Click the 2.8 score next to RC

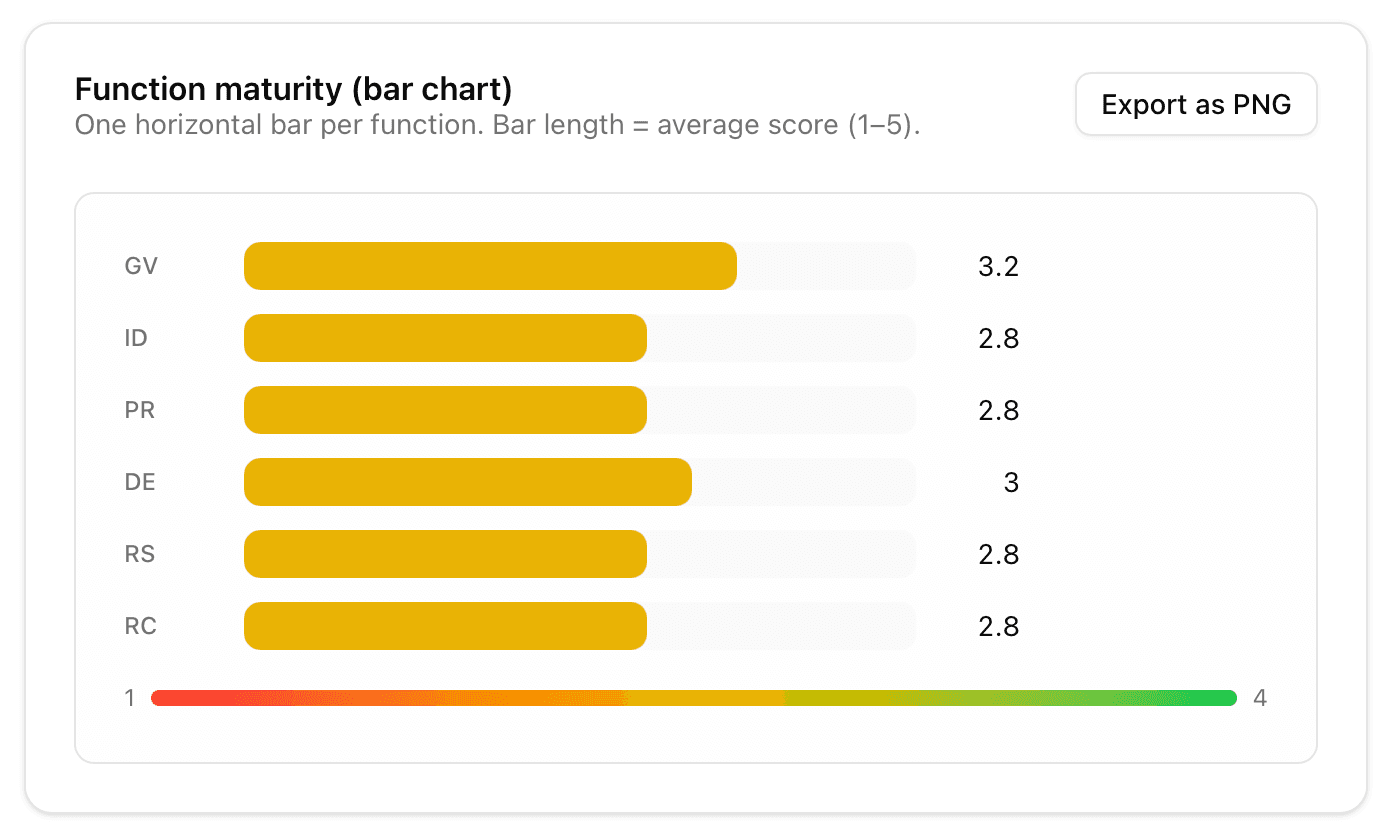point(998,626)
